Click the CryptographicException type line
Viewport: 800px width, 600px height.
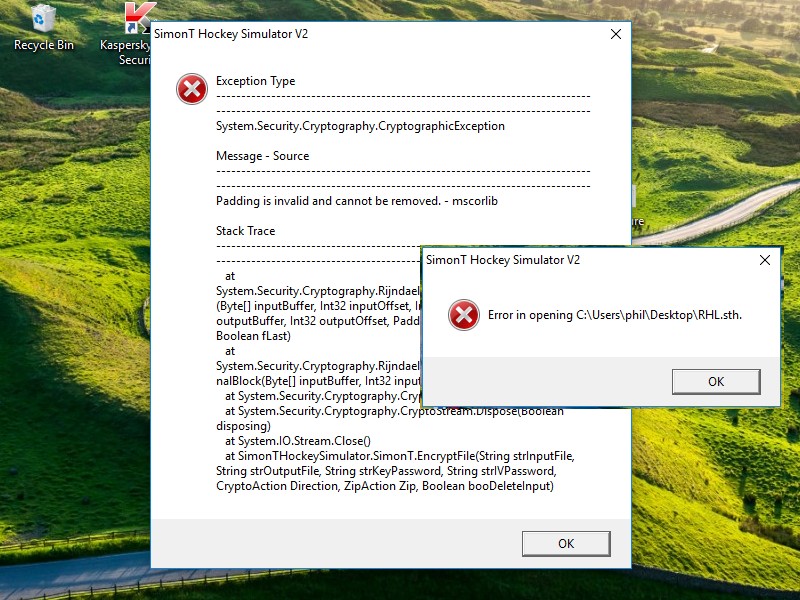click(360, 126)
